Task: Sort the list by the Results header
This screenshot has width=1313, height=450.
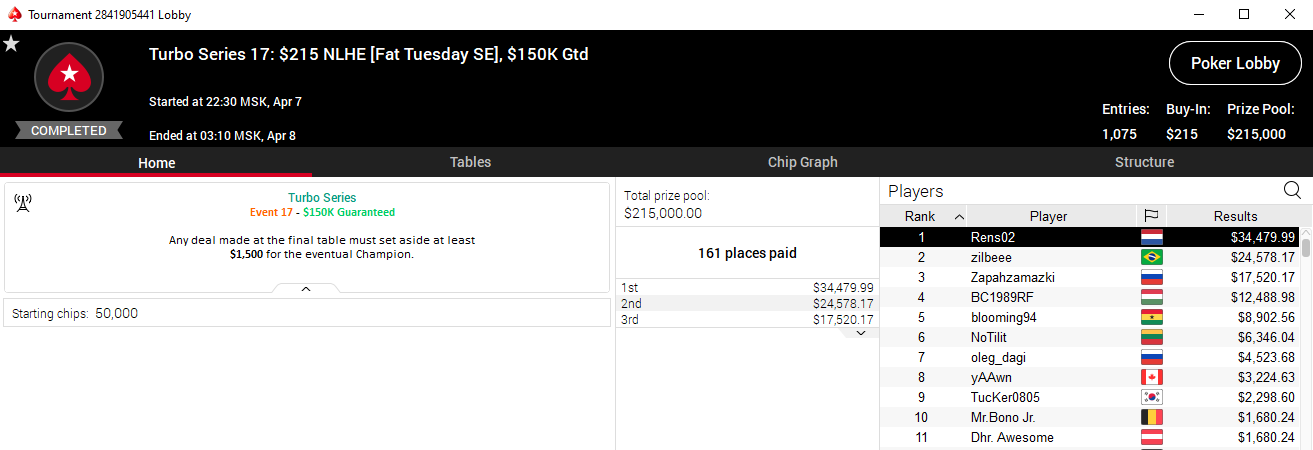Action: pyautogui.click(x=1235, y=216)
